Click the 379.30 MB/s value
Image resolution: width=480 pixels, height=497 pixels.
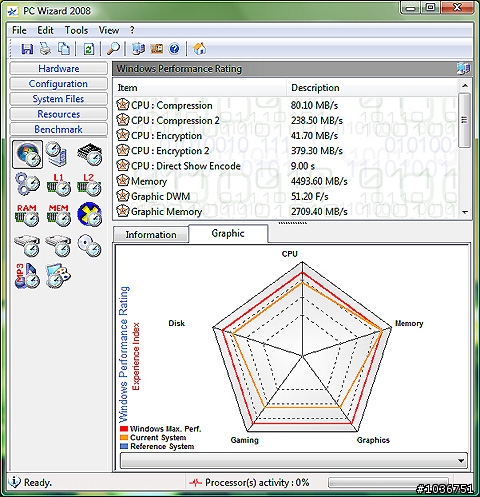pos(317,151)
